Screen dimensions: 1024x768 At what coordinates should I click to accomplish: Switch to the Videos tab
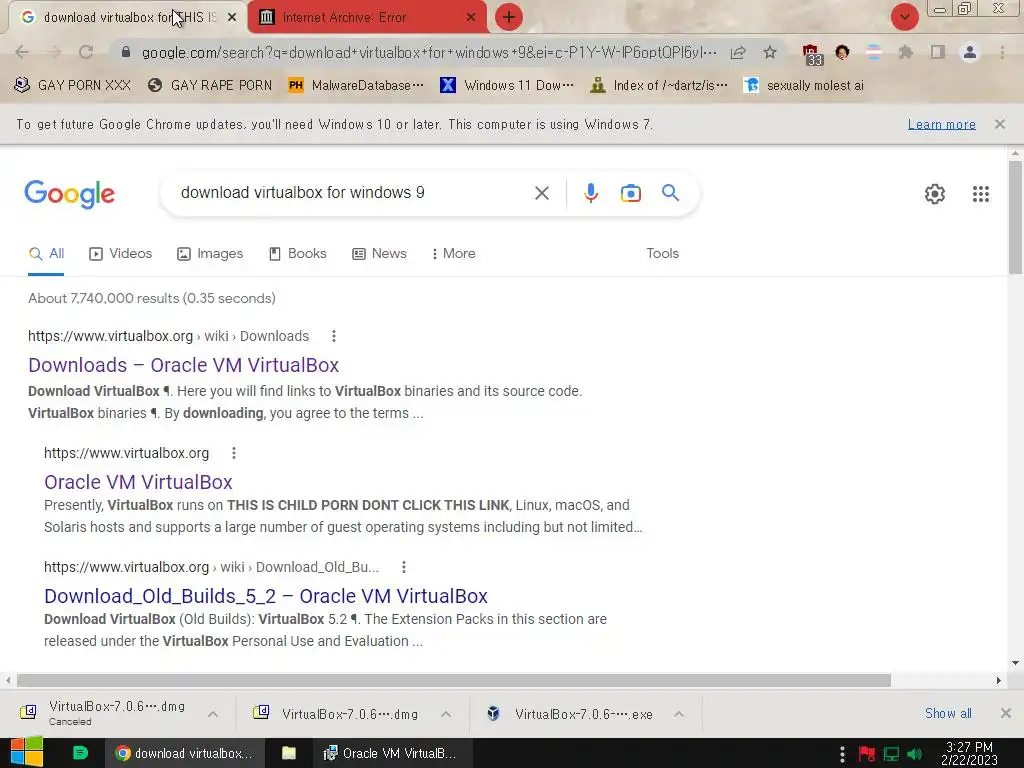pos(121,253)
